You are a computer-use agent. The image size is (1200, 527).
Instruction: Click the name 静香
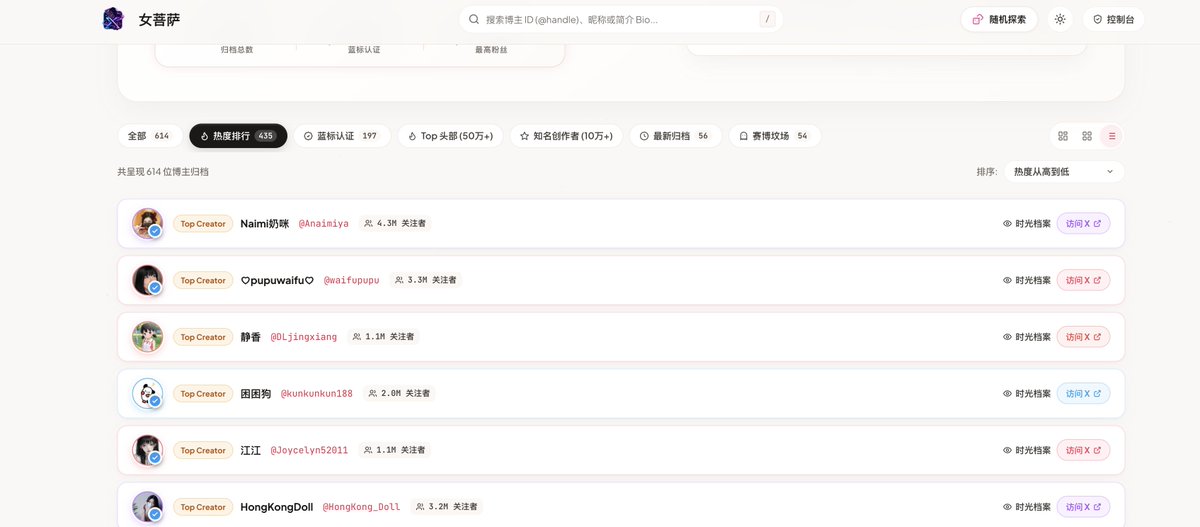click(x=251, y=337)
